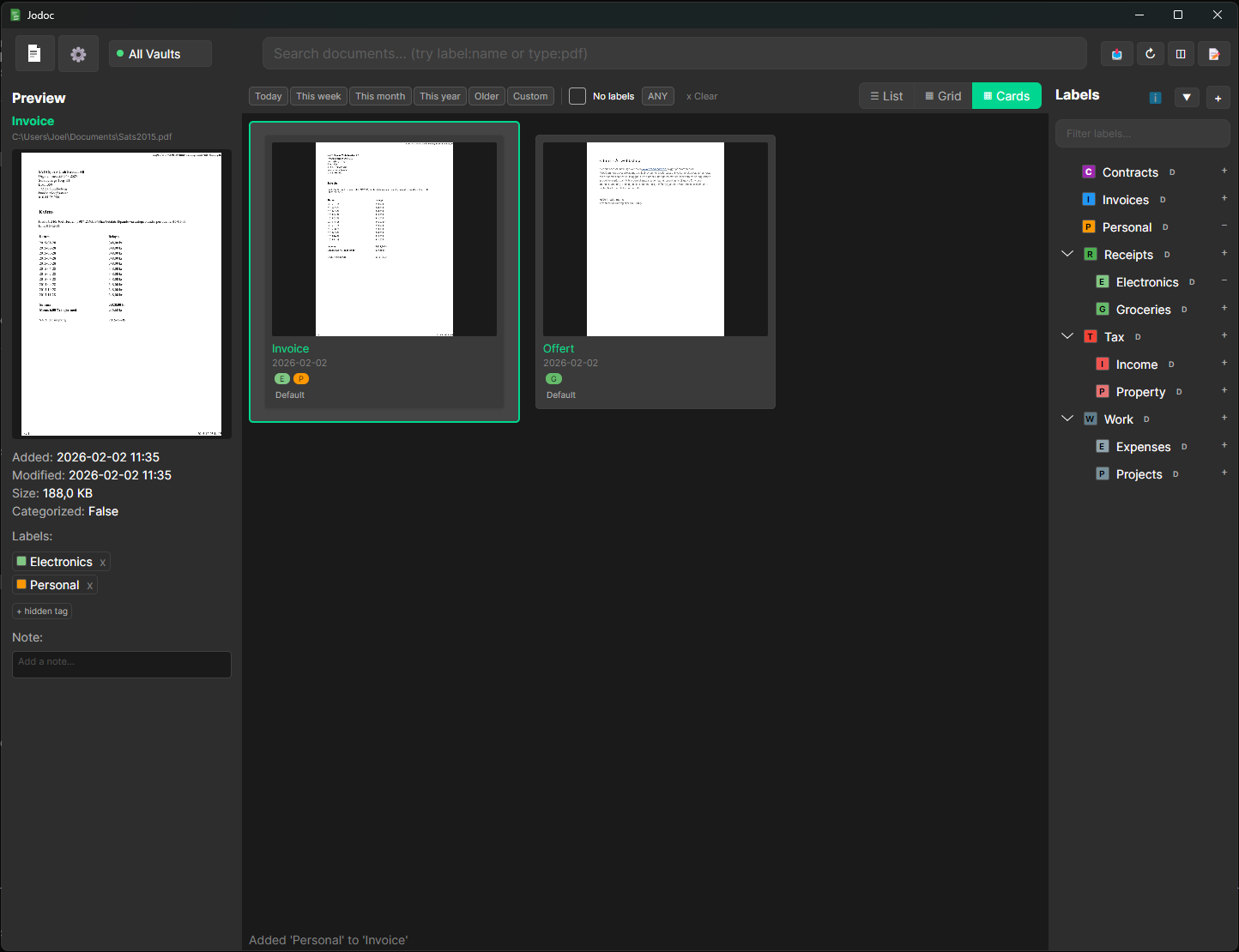The image size is (1239, 952).
Task: Clear the active date filters
Action: coord(702,96)
